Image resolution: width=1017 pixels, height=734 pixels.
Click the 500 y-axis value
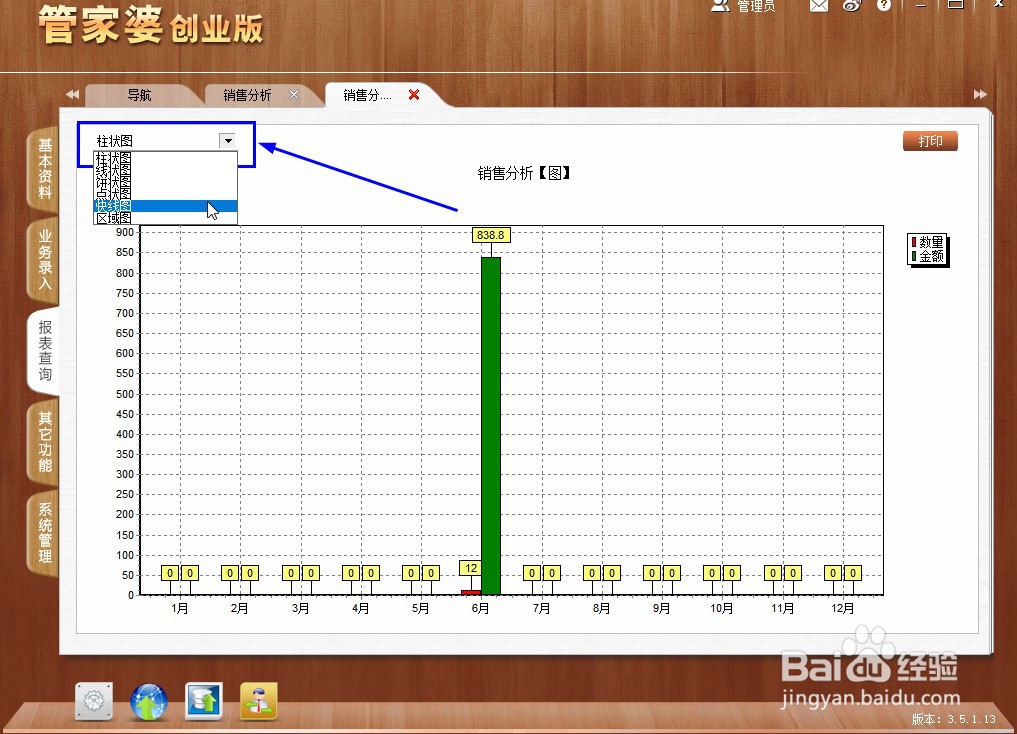click(x=125, y=394)
